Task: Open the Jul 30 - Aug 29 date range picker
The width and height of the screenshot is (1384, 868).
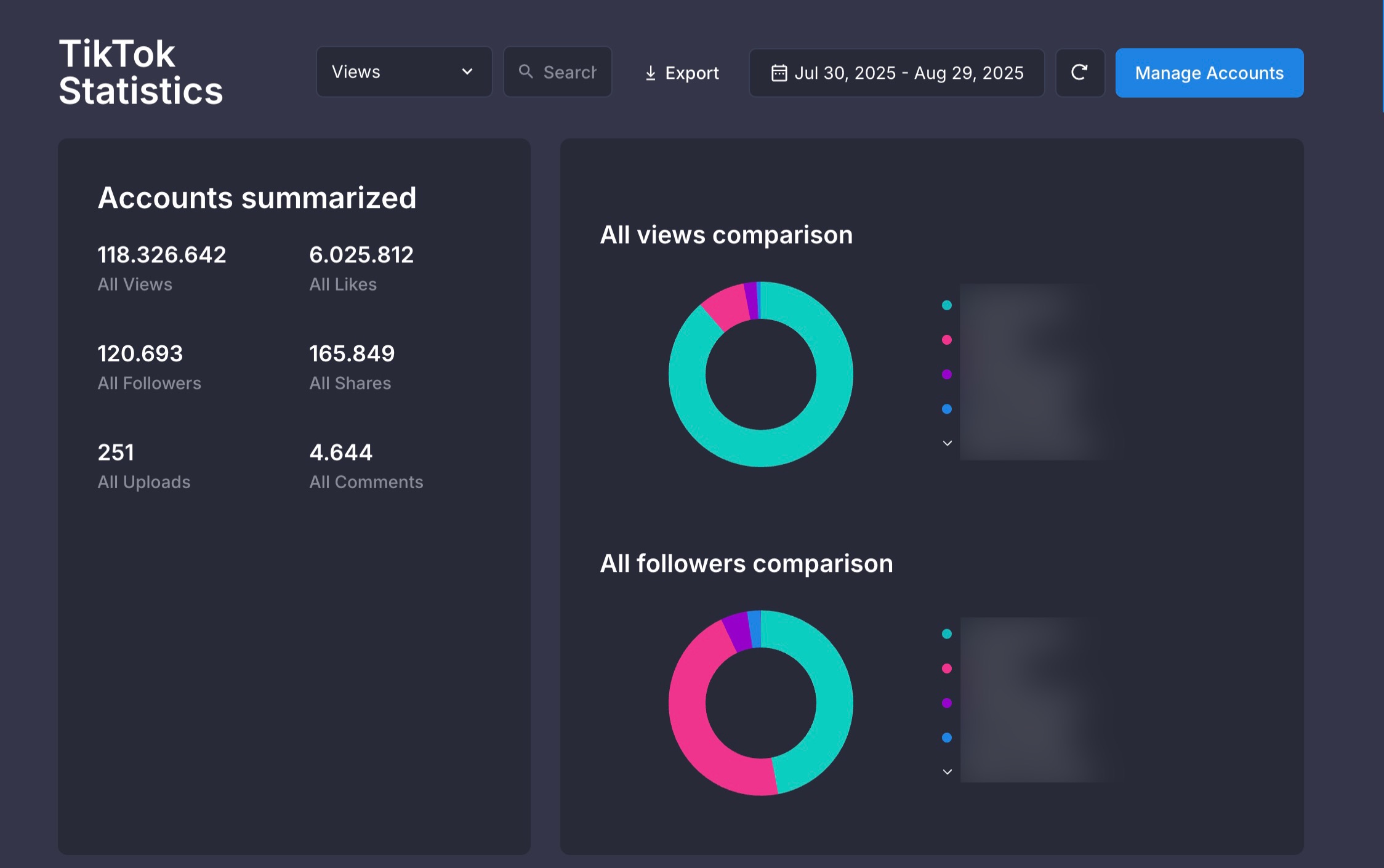Action: (896, 73)
